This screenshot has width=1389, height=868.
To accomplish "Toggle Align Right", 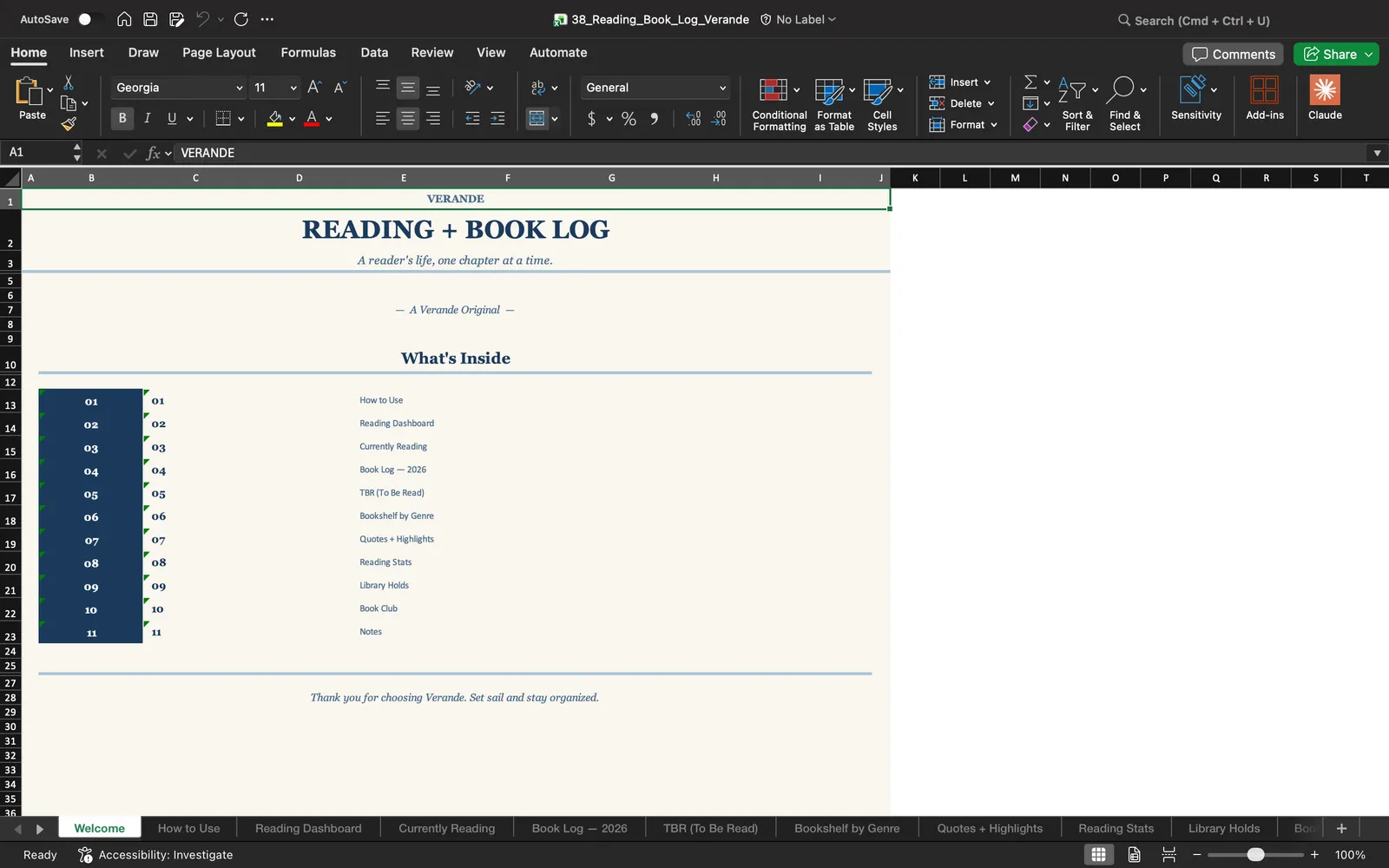I will [x=432, y=118].
